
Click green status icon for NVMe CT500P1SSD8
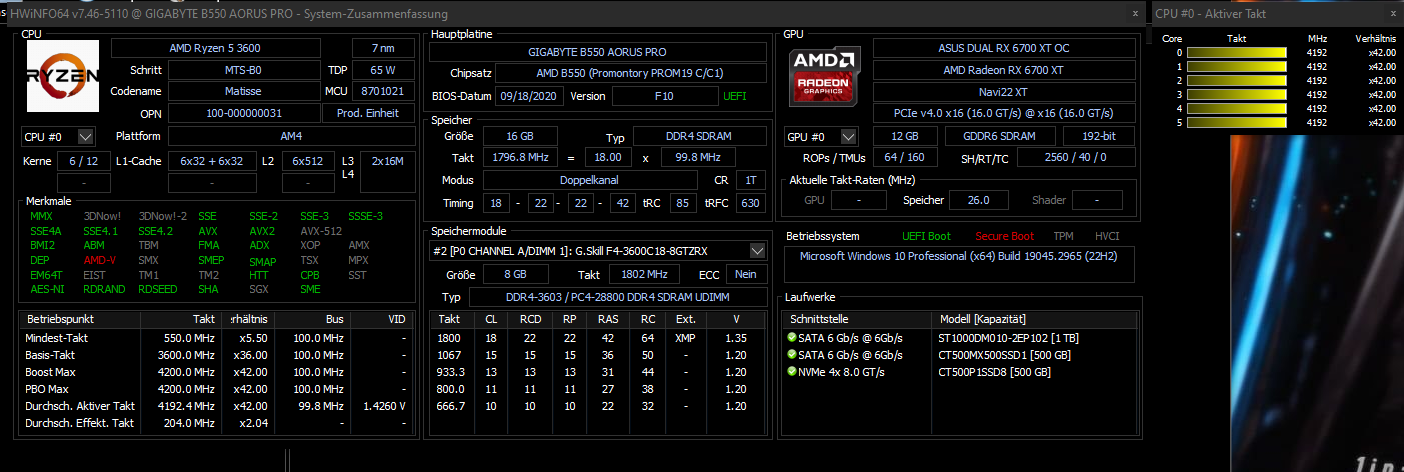point(792,371)
